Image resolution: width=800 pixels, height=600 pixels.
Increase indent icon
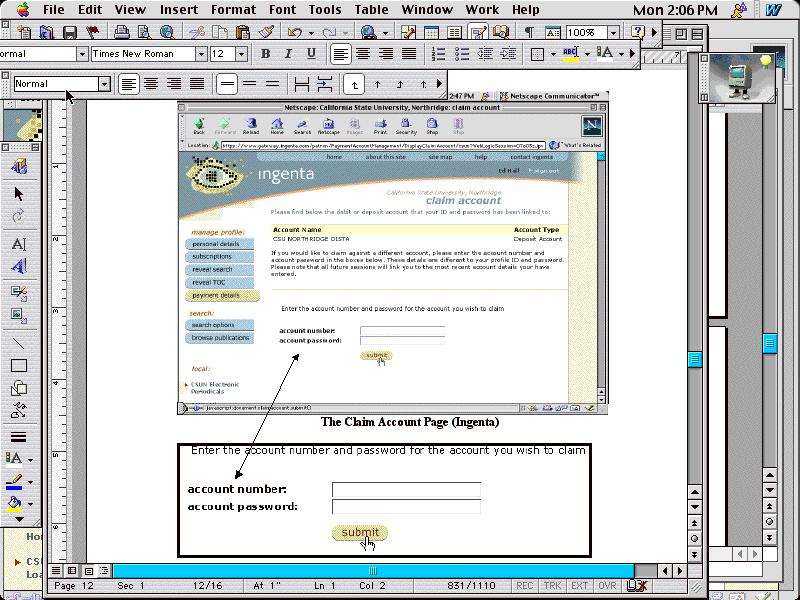click(x=508, y=54)
